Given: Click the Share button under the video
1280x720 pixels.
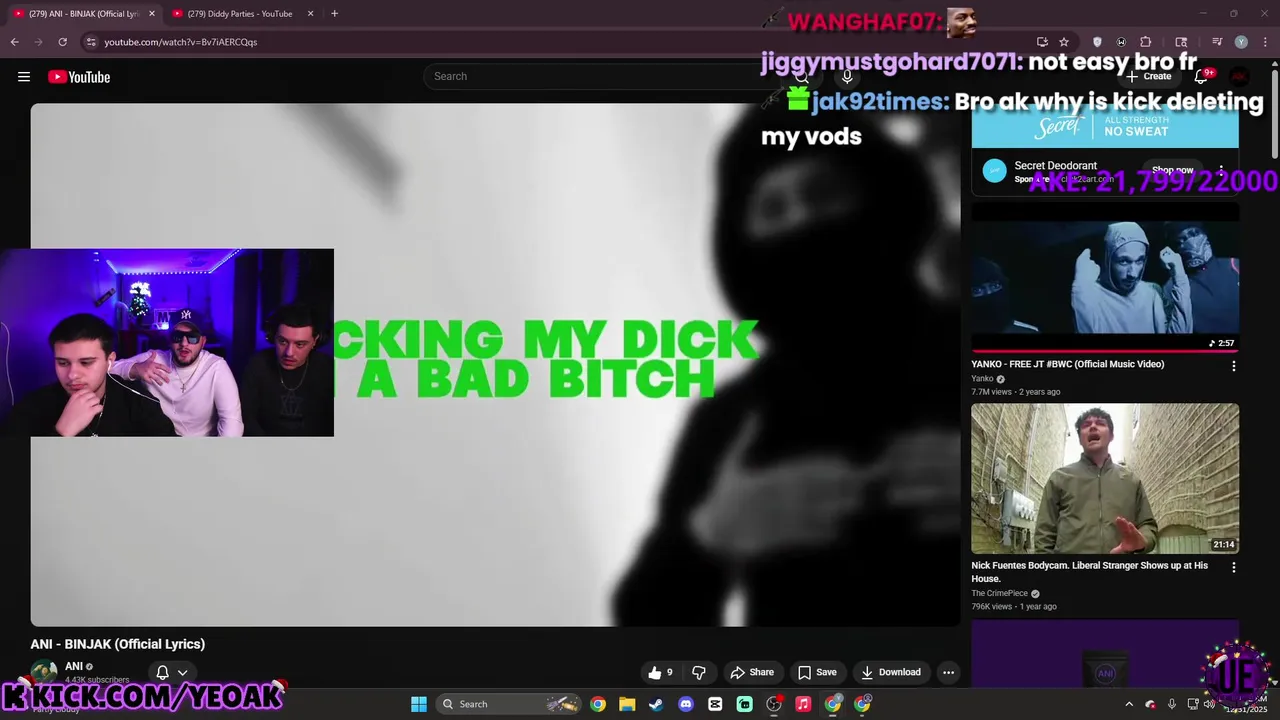Looking at the screenshot, I should pos(752,672).
